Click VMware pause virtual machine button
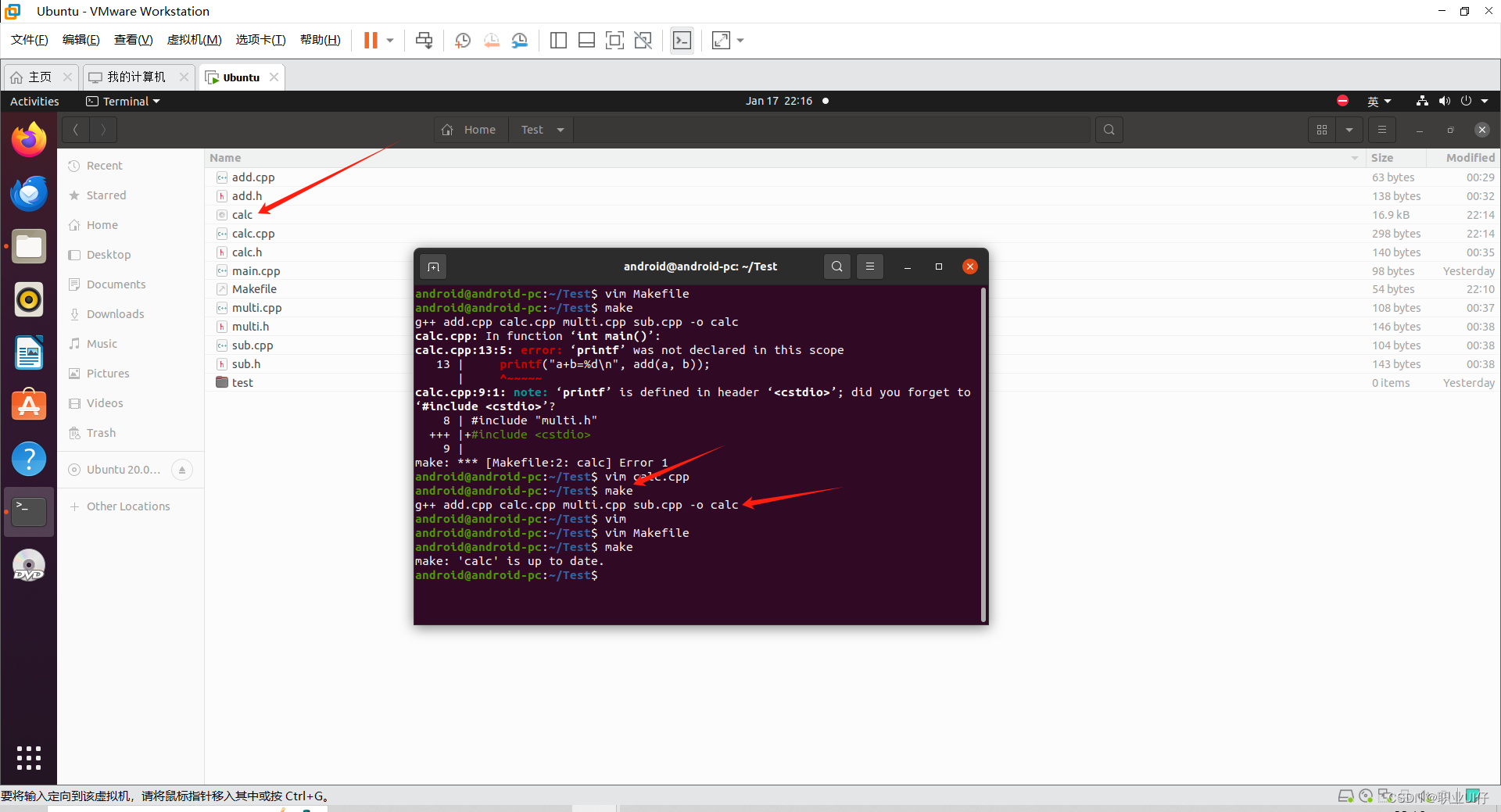 371,40
